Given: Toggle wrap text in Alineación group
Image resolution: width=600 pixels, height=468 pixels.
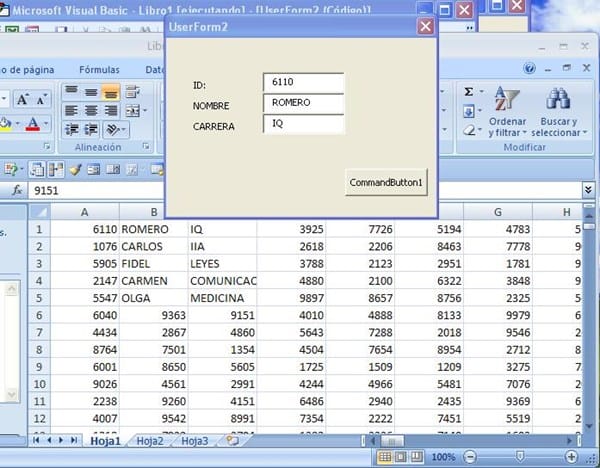Looking at the screenshot, I should coord(132,92).
